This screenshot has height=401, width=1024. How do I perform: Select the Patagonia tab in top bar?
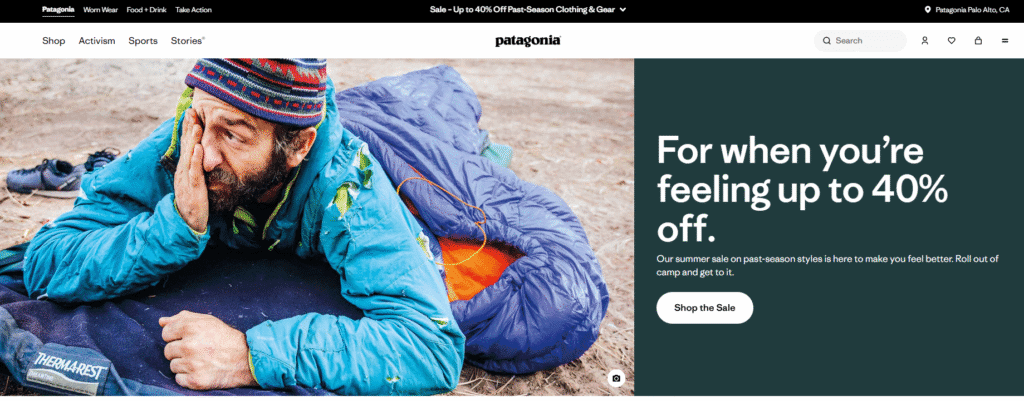(58, 10)
